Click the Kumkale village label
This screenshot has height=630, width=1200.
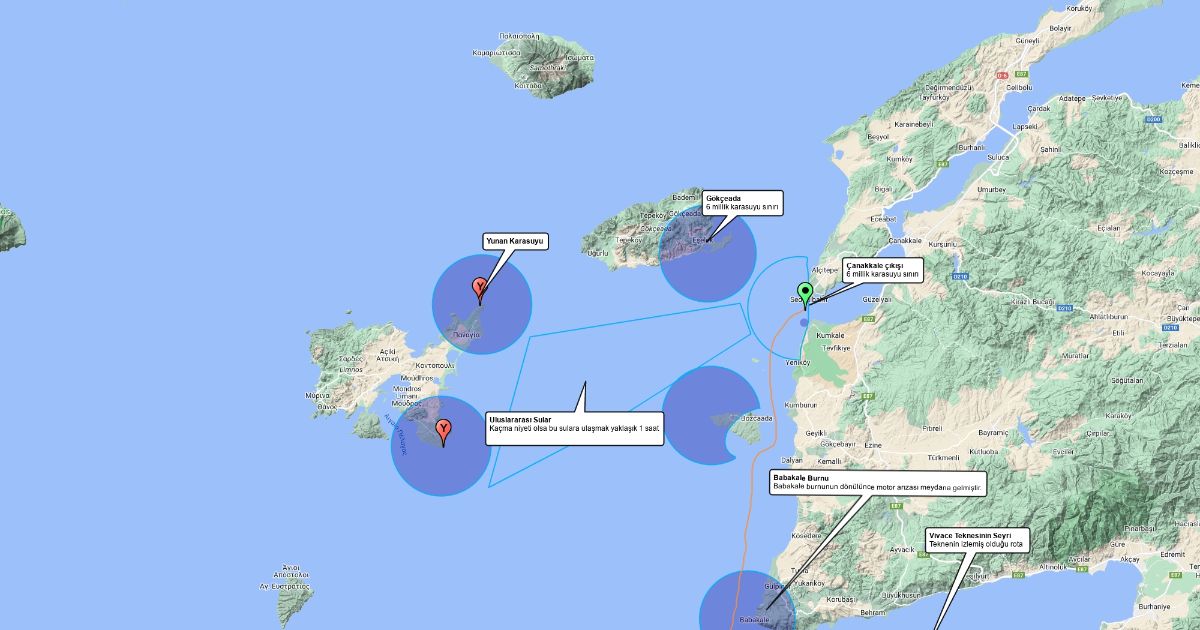tap(832, 336)
